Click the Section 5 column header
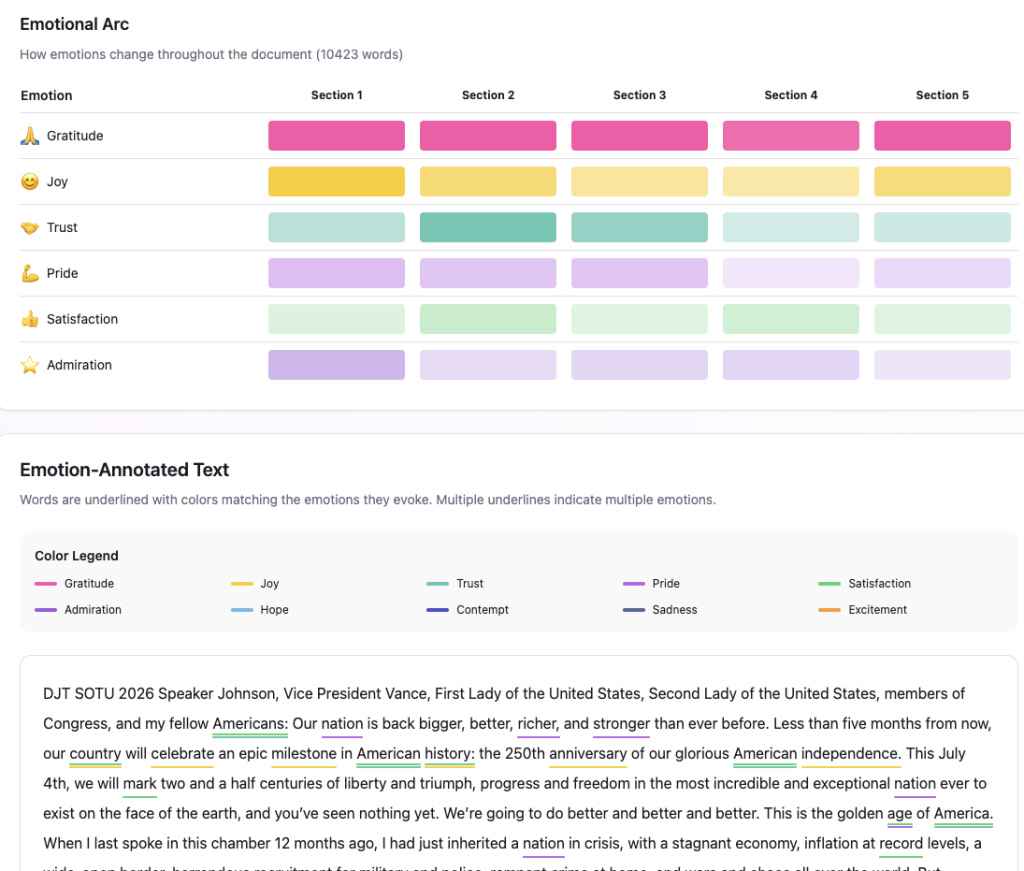The image size is (1024, 871). tap(942, 95)
